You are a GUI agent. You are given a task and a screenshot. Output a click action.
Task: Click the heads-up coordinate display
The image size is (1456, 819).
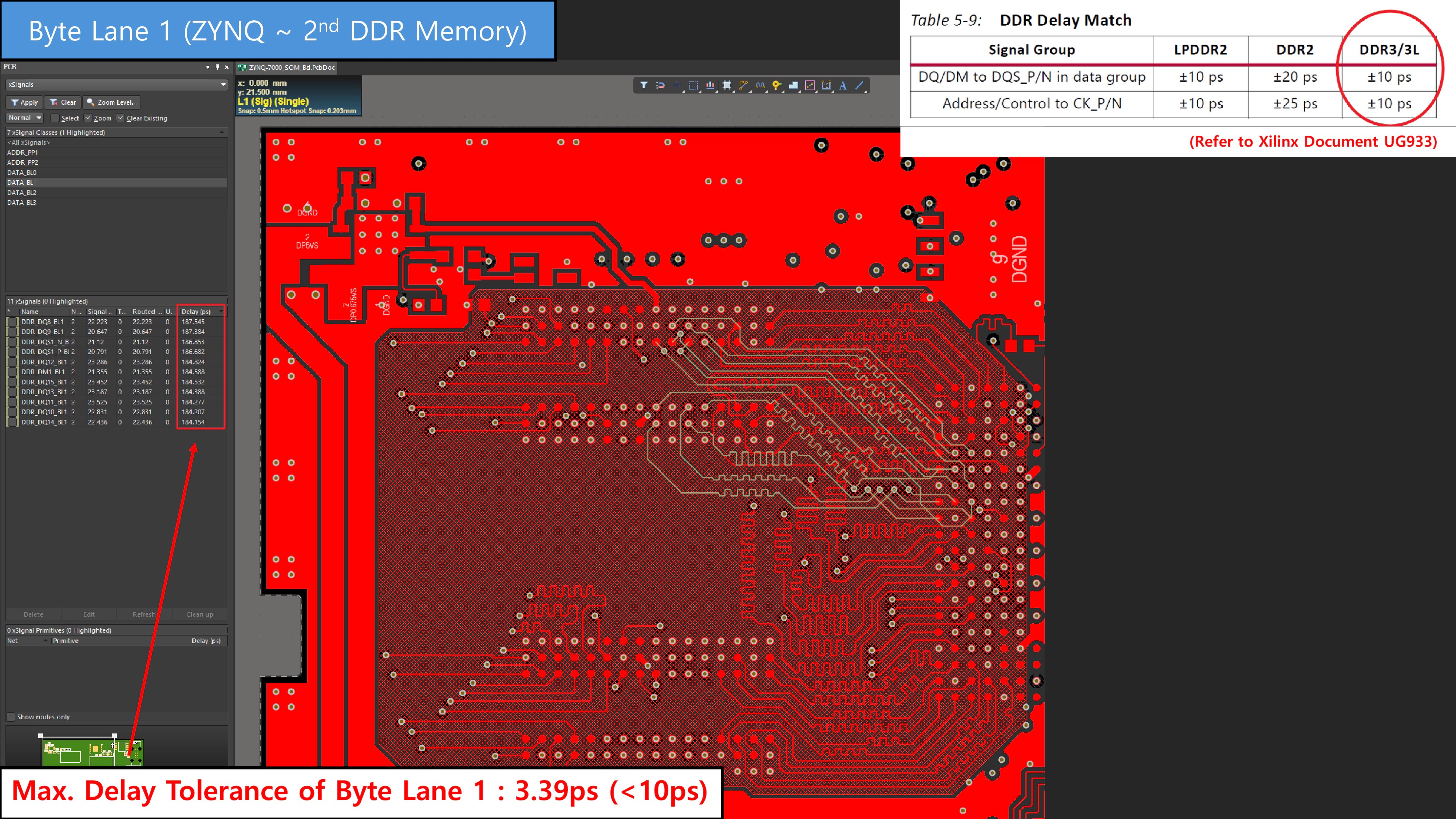298,96
